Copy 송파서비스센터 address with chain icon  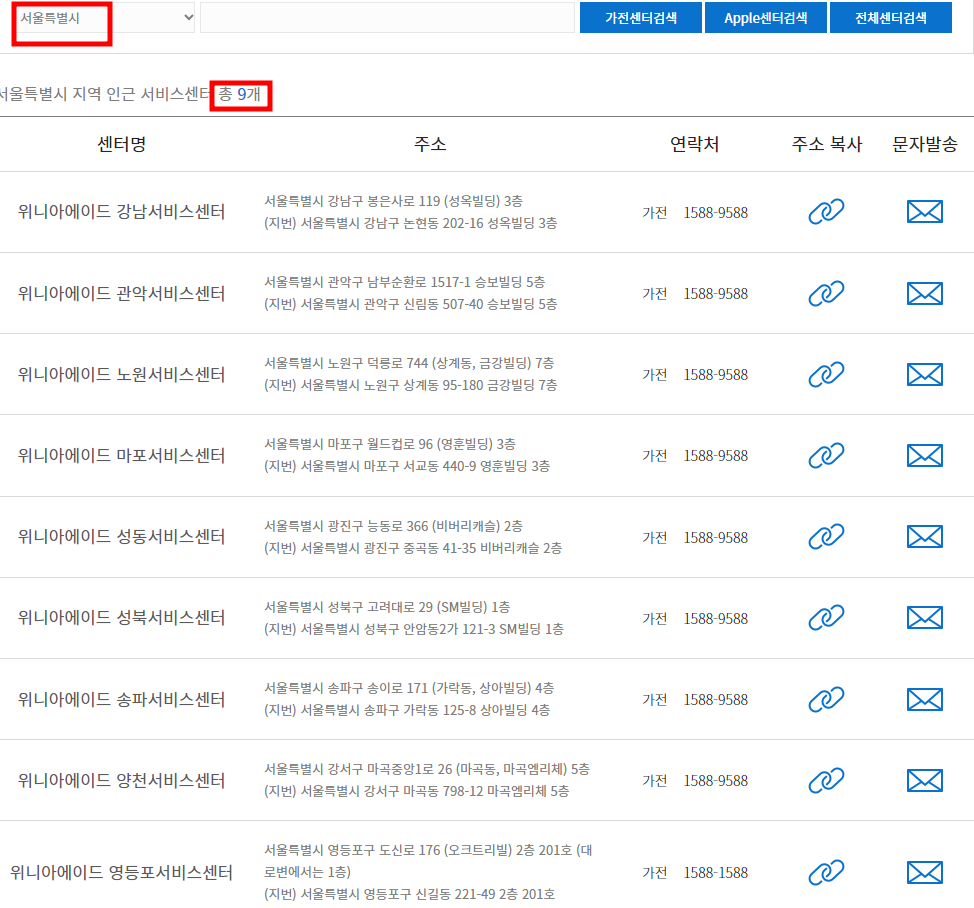(x=826, y=699)
